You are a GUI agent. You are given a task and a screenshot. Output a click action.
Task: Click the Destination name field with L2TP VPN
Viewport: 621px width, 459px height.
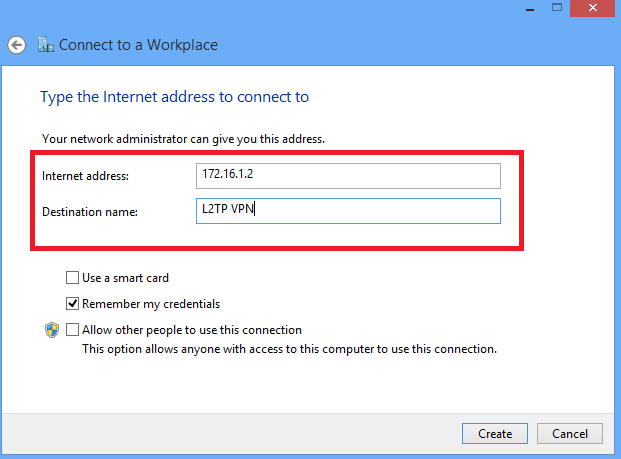tap(348, 211)
